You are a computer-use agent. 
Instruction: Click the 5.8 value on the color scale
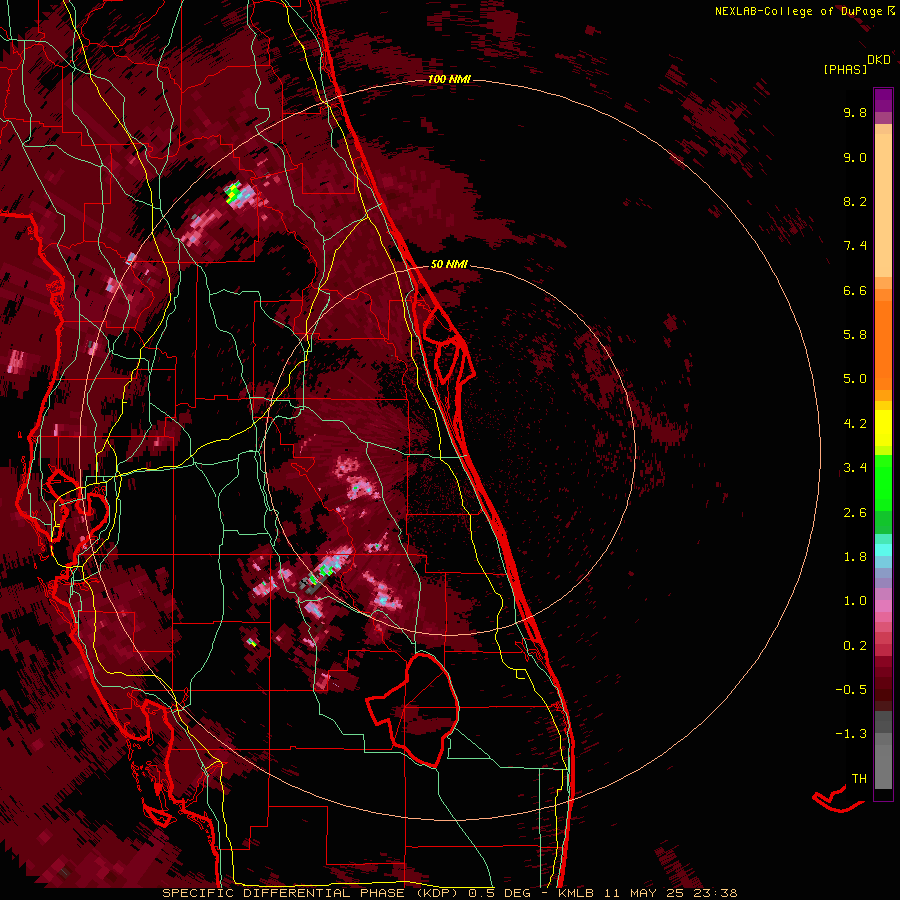(855, 335)
